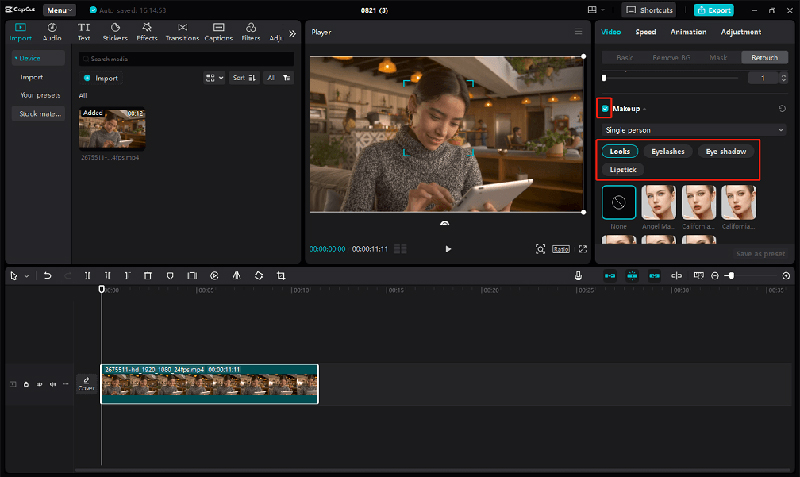This screenshot has height=477, width=800.
Task: Expand more media tabs with the double chevron
Action: [292, 32]
